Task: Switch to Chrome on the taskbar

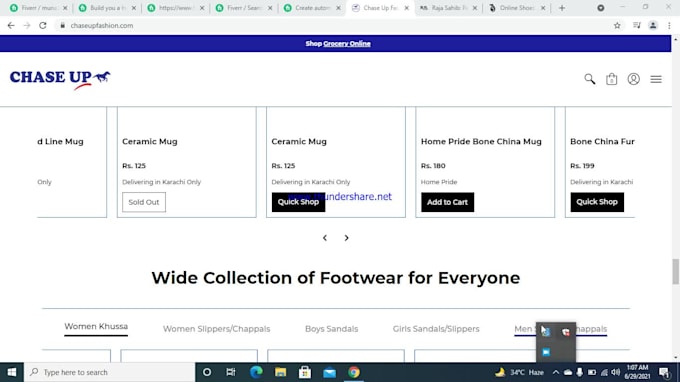Action: (354, 372)
